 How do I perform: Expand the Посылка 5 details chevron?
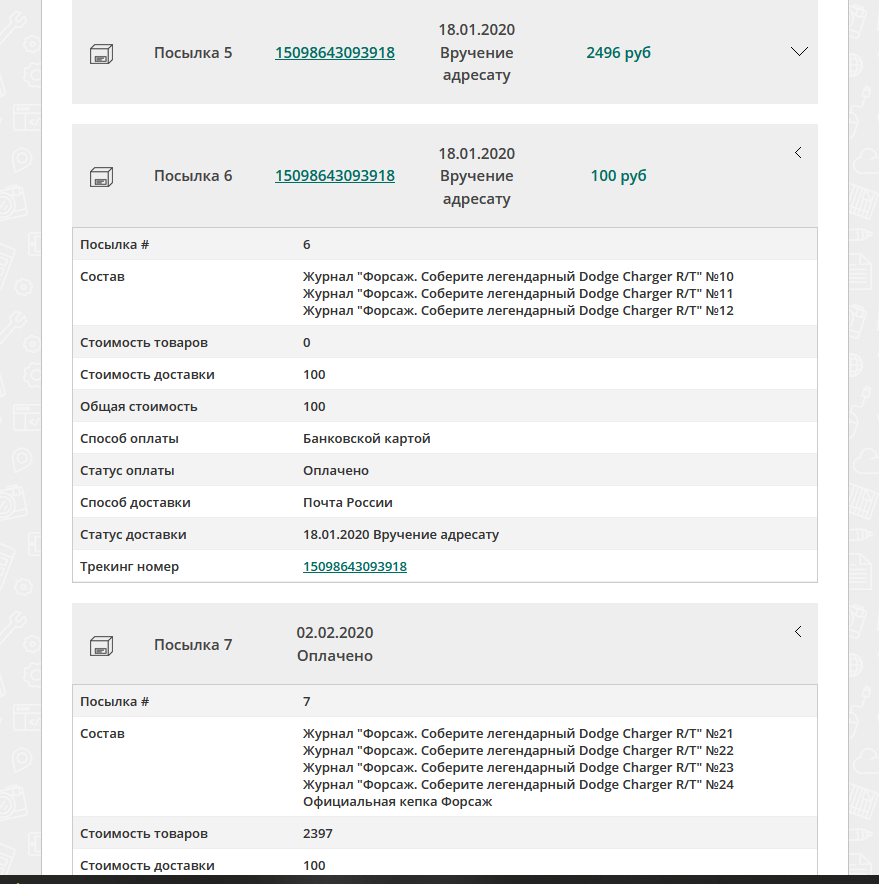pyautogui.click(x=799, y=52)
